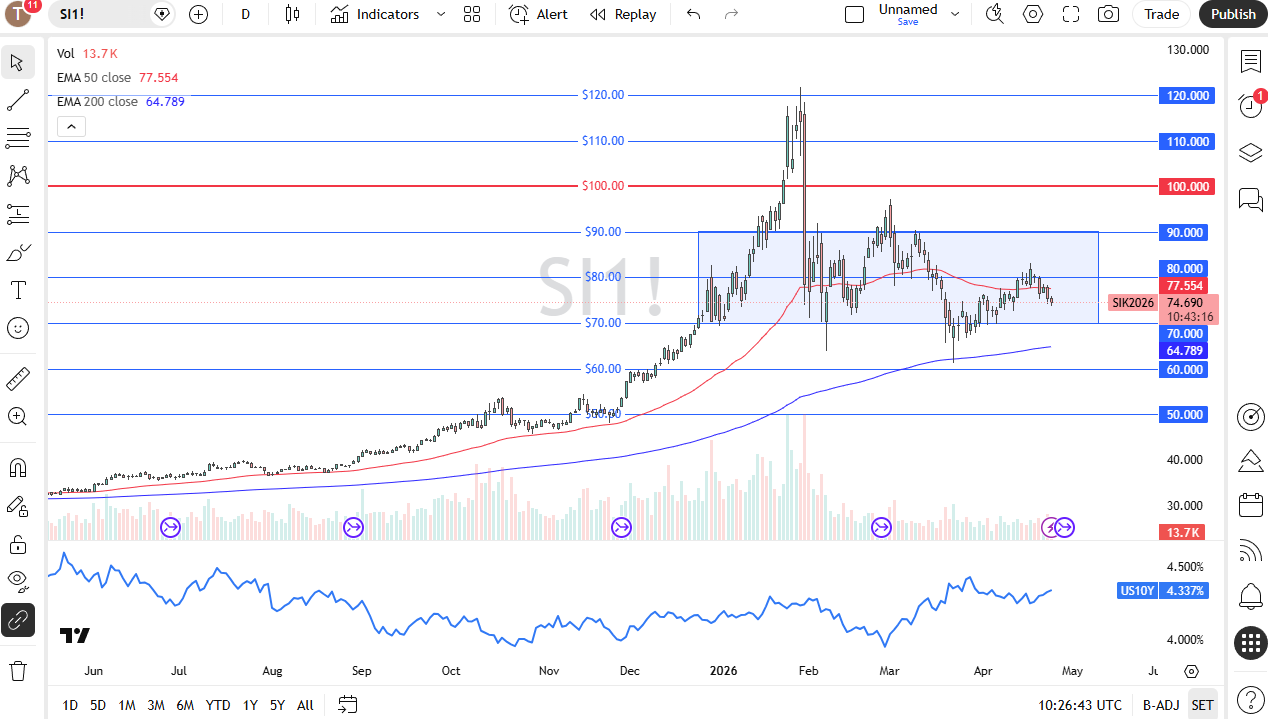This screenshot has width=1268, height=719.
Task: Start bar Replay mode
Action: click(623, 14)
